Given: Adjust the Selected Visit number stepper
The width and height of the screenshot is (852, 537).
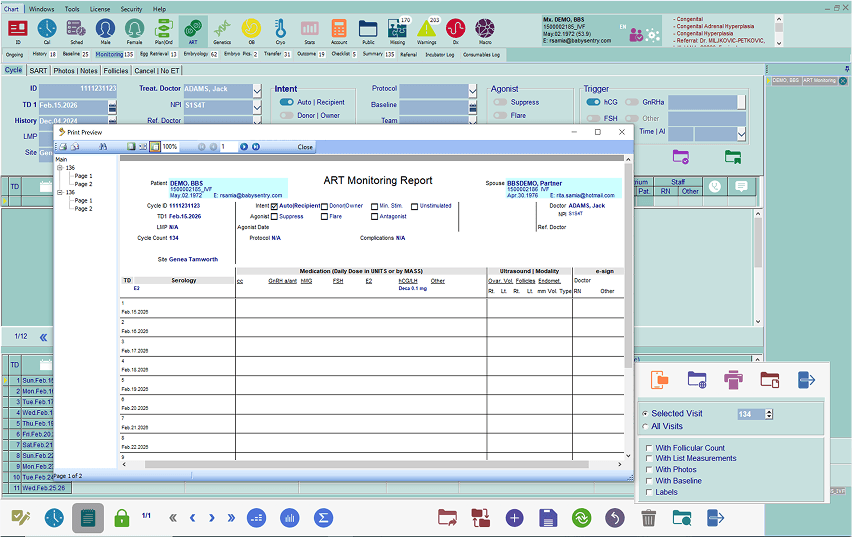Looking at the screenshot, I should (x=769, y=414).
